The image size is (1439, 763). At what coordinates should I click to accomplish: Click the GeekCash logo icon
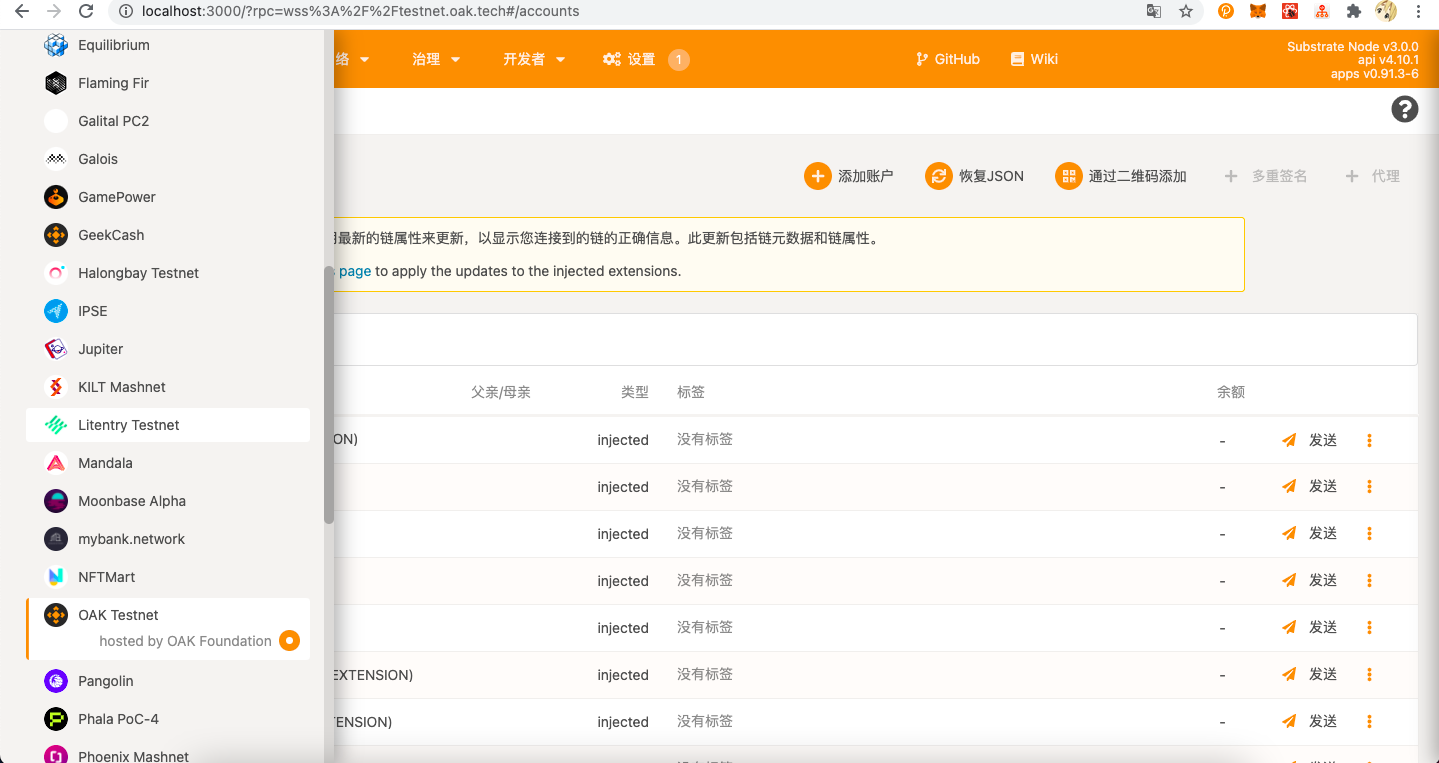click(56, 235)
